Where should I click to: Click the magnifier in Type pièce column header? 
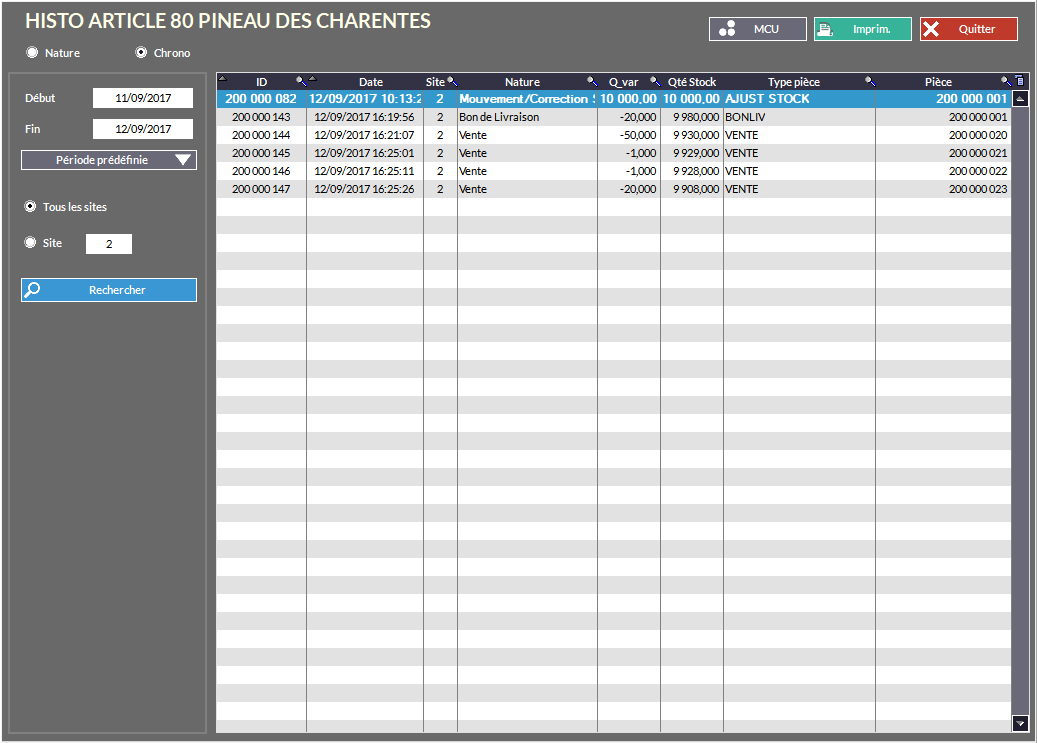869,81
